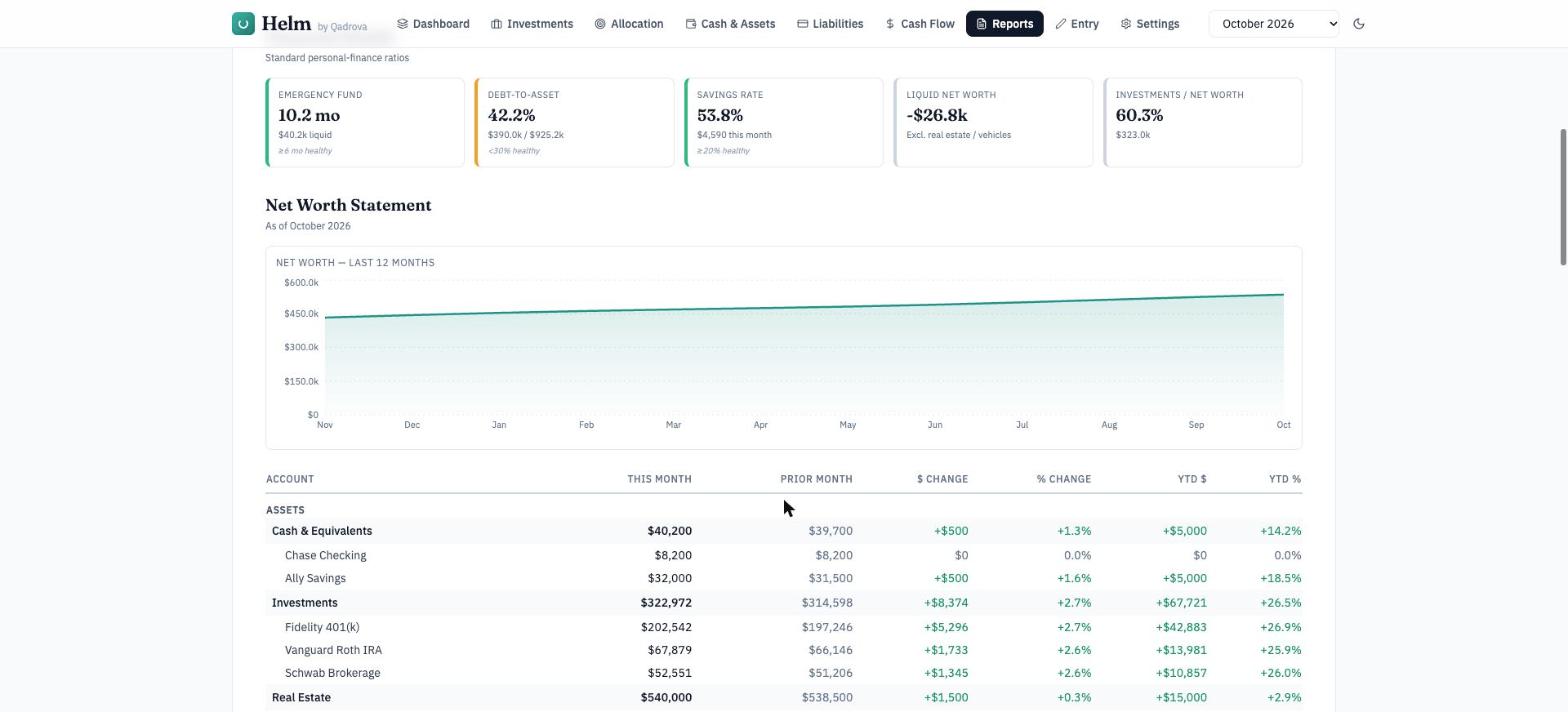Select the Real Estate group row

pyautogui.click(x=784, y=697)
